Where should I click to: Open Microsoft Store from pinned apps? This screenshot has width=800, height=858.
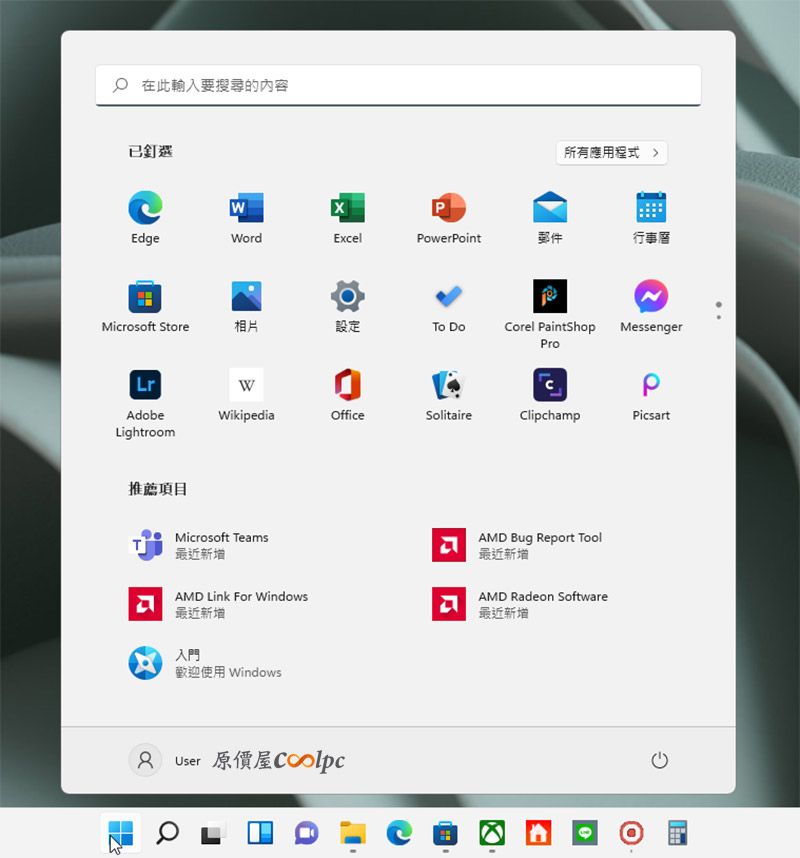click(x=145, y=305)
